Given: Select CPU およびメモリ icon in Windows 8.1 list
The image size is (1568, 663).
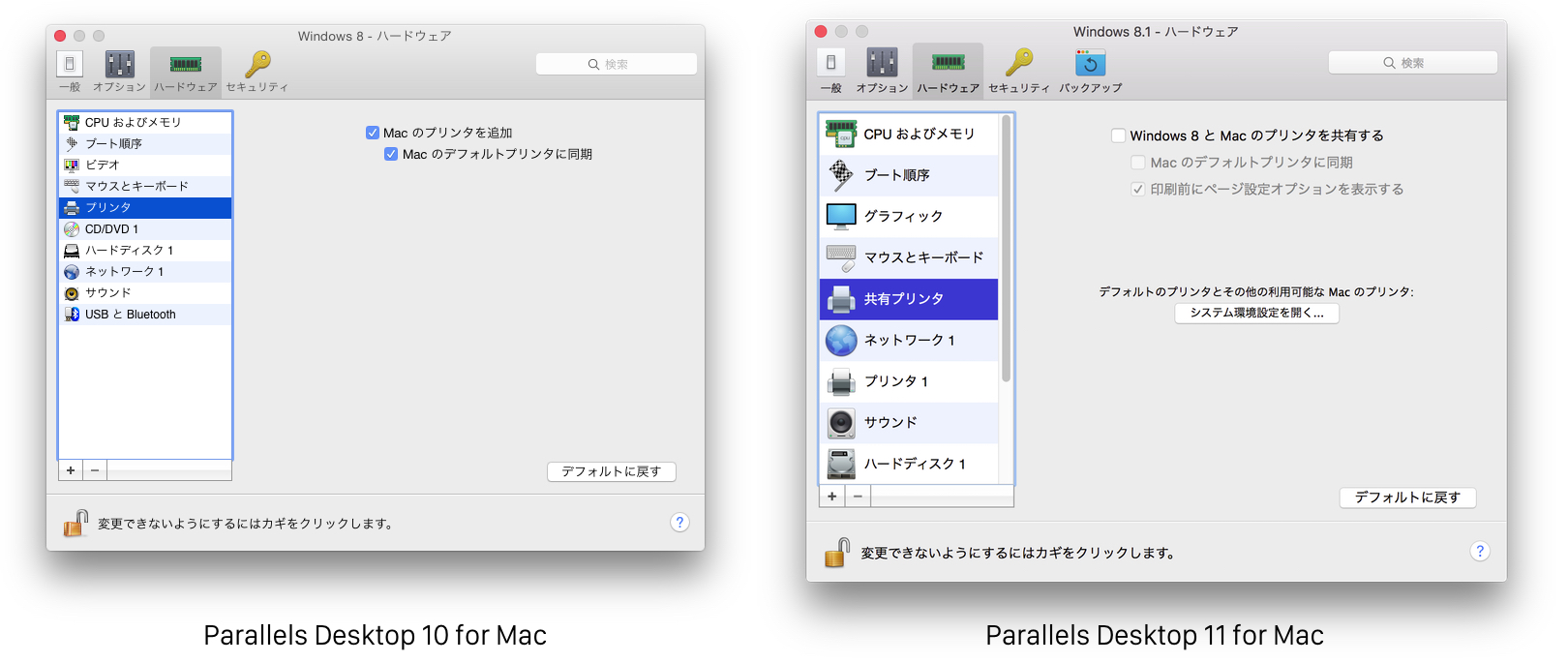Looking at the screenshot, I should click(x=841, y=134).
